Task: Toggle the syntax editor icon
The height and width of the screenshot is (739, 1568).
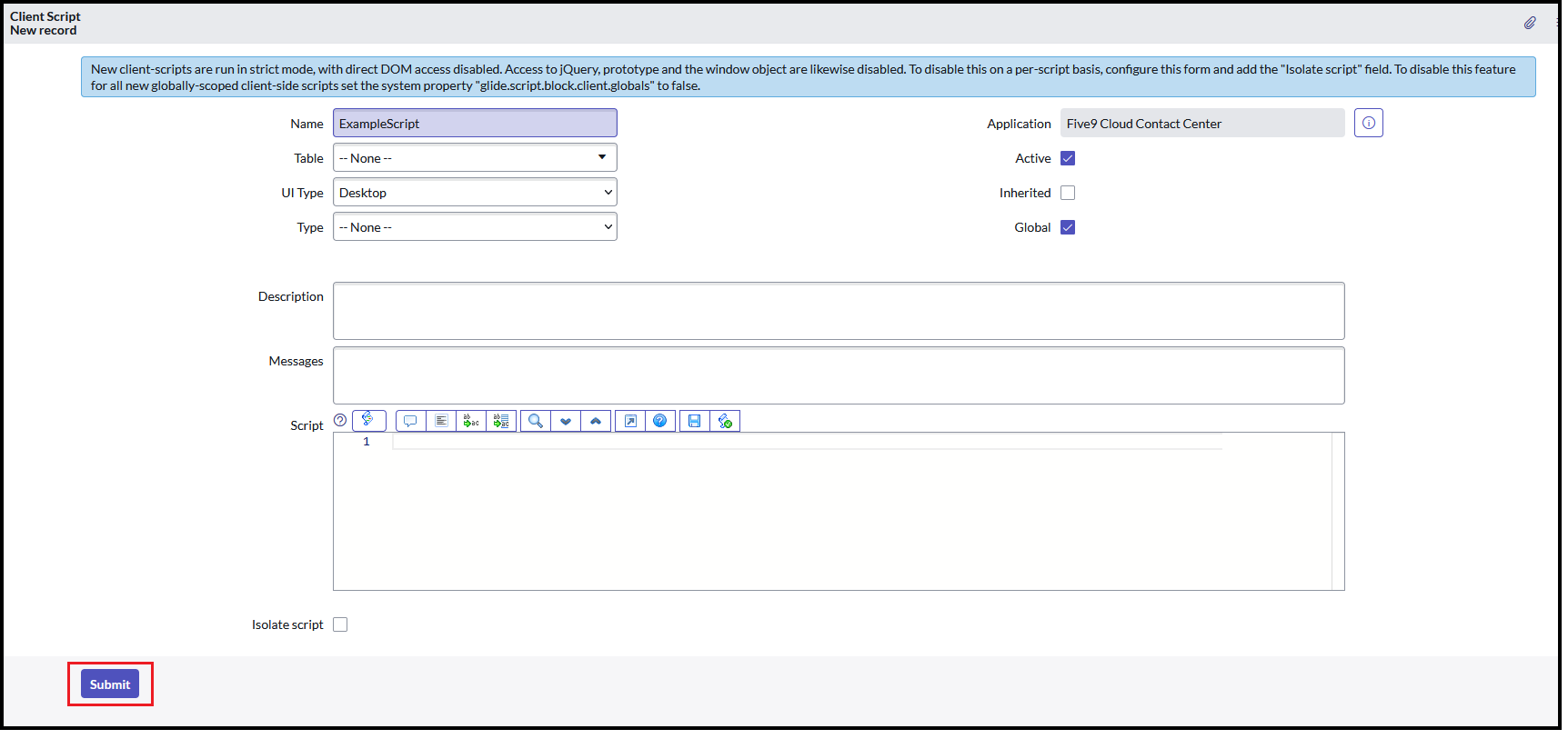Action: (x=369, y=420)
